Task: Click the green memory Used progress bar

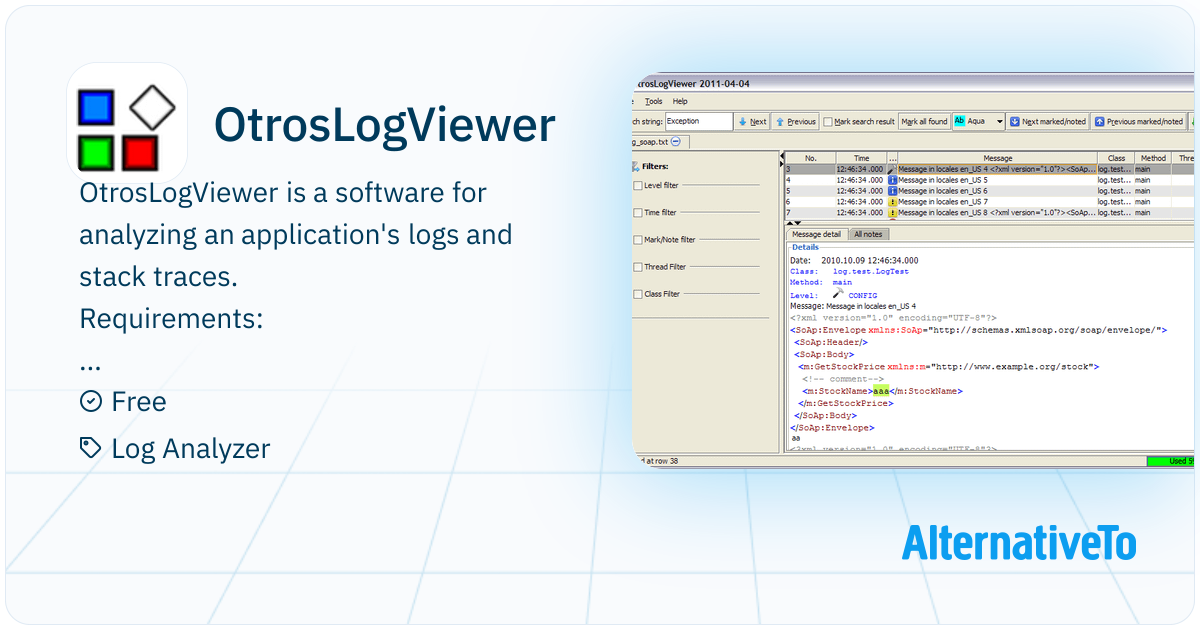Action: (x=1170, y=461)
